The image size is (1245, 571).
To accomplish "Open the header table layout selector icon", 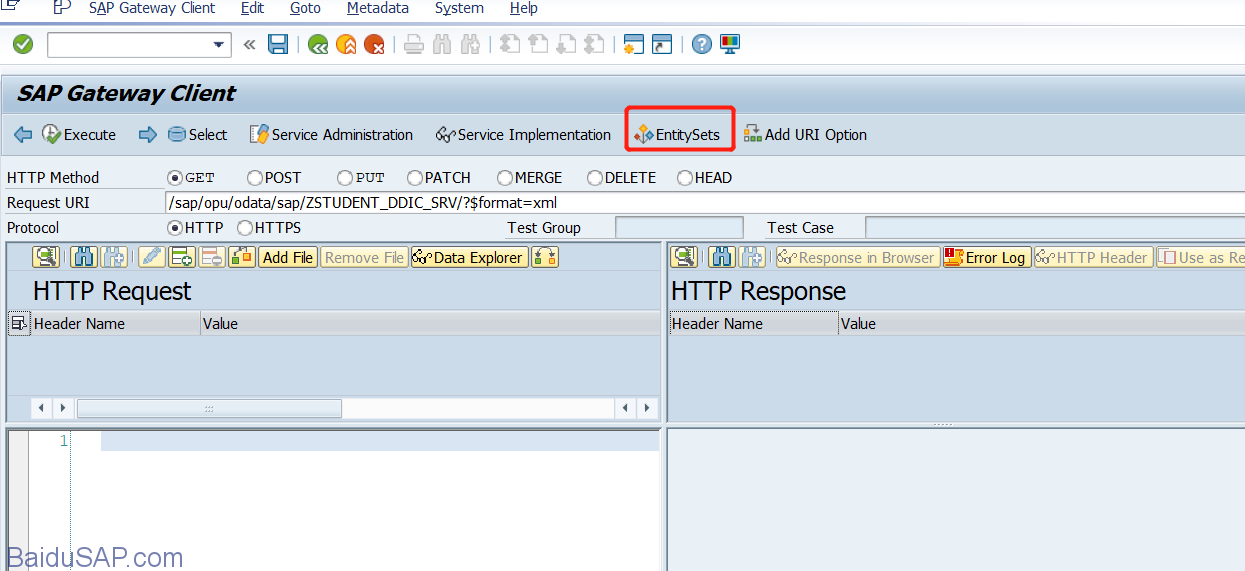I will pyautogui.click(x=18, y=323).
